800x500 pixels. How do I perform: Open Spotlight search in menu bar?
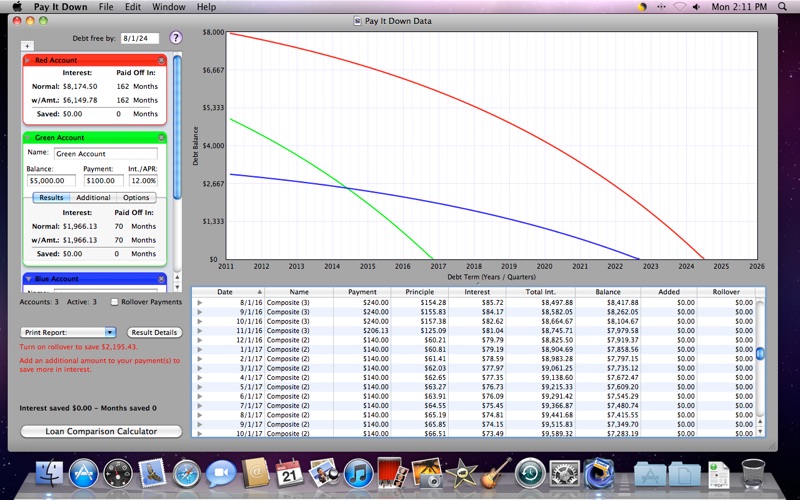[x=782, y=7]
